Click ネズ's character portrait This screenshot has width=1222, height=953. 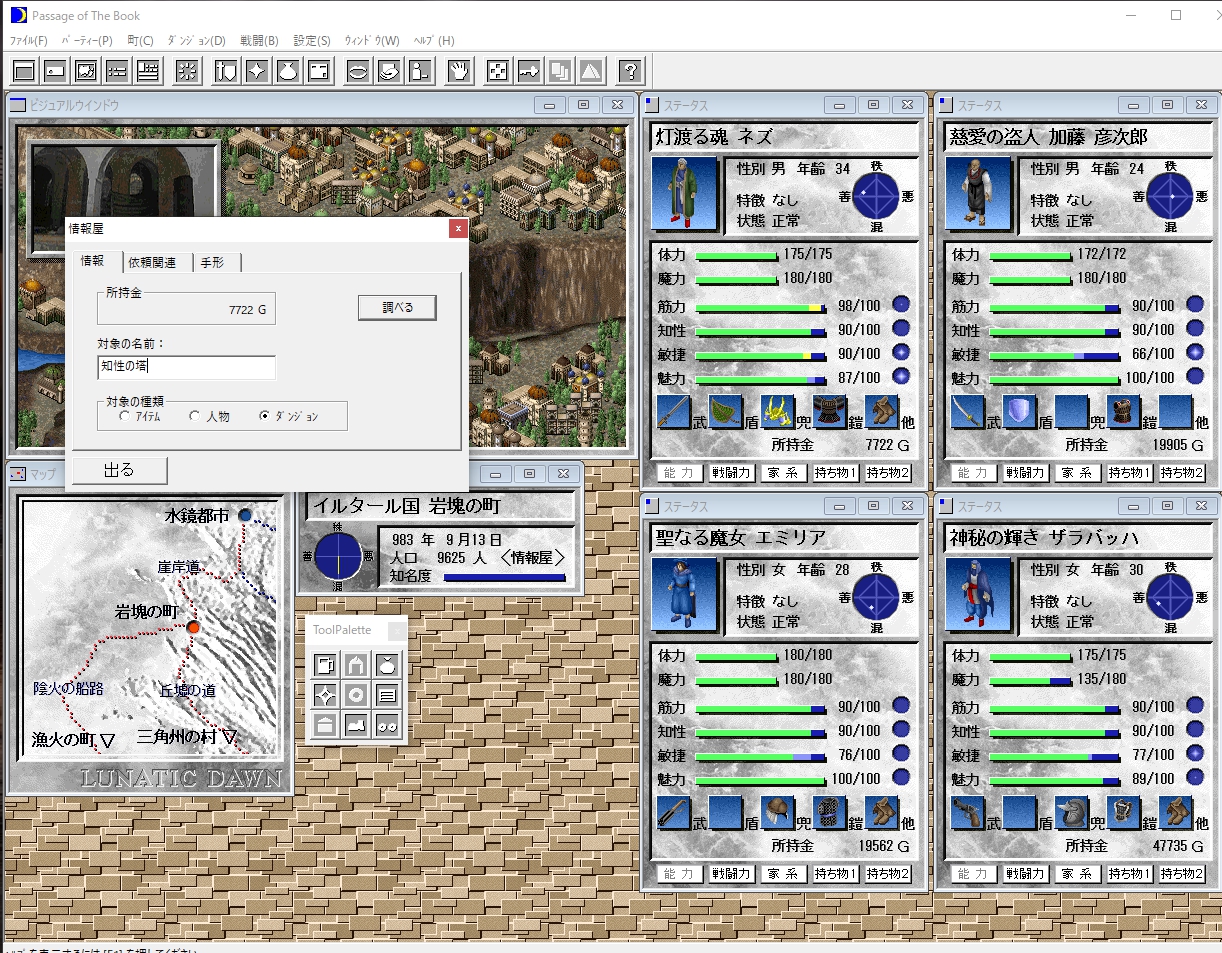click(685, 194)
